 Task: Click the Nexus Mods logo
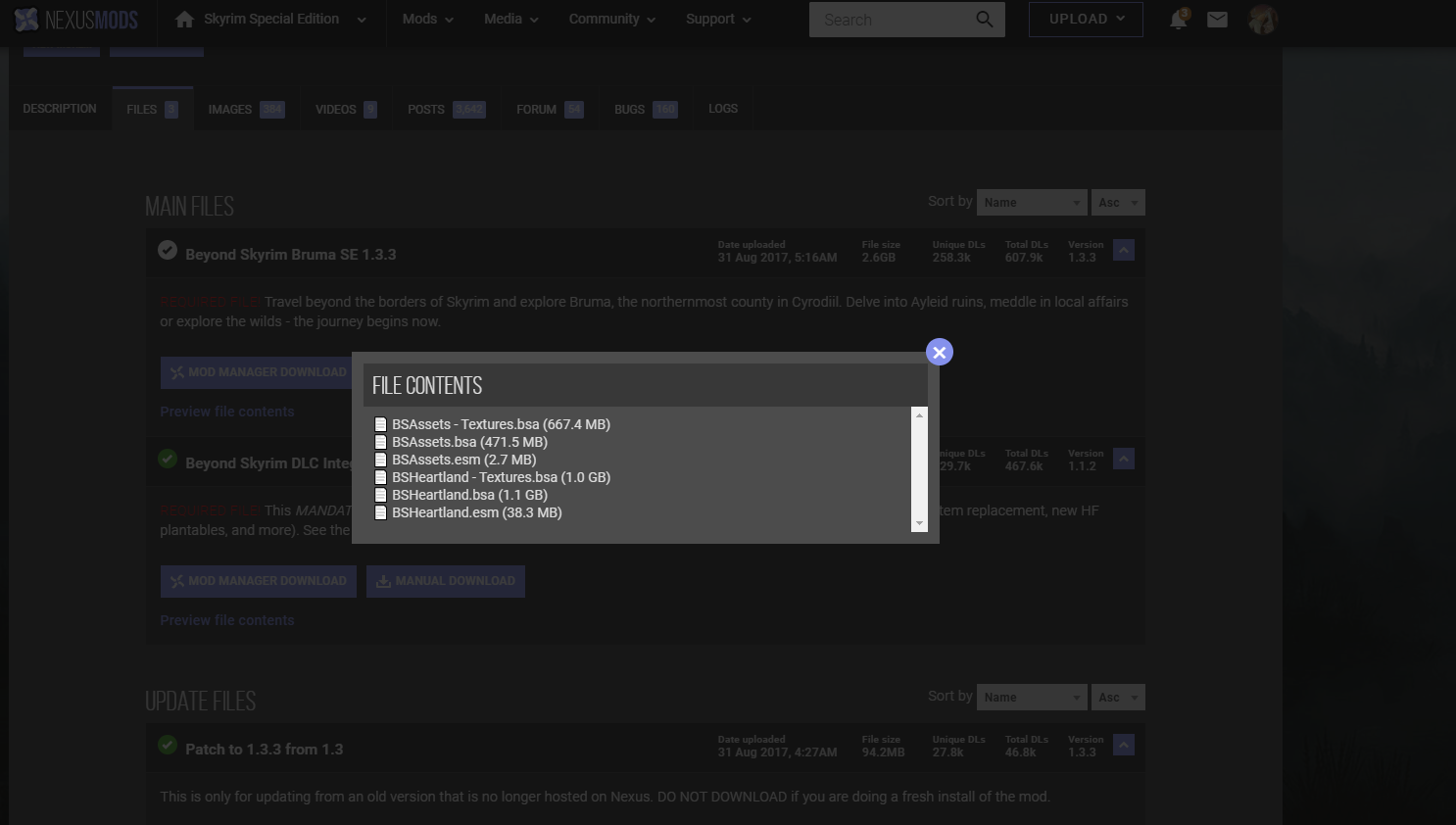(76, 20)
